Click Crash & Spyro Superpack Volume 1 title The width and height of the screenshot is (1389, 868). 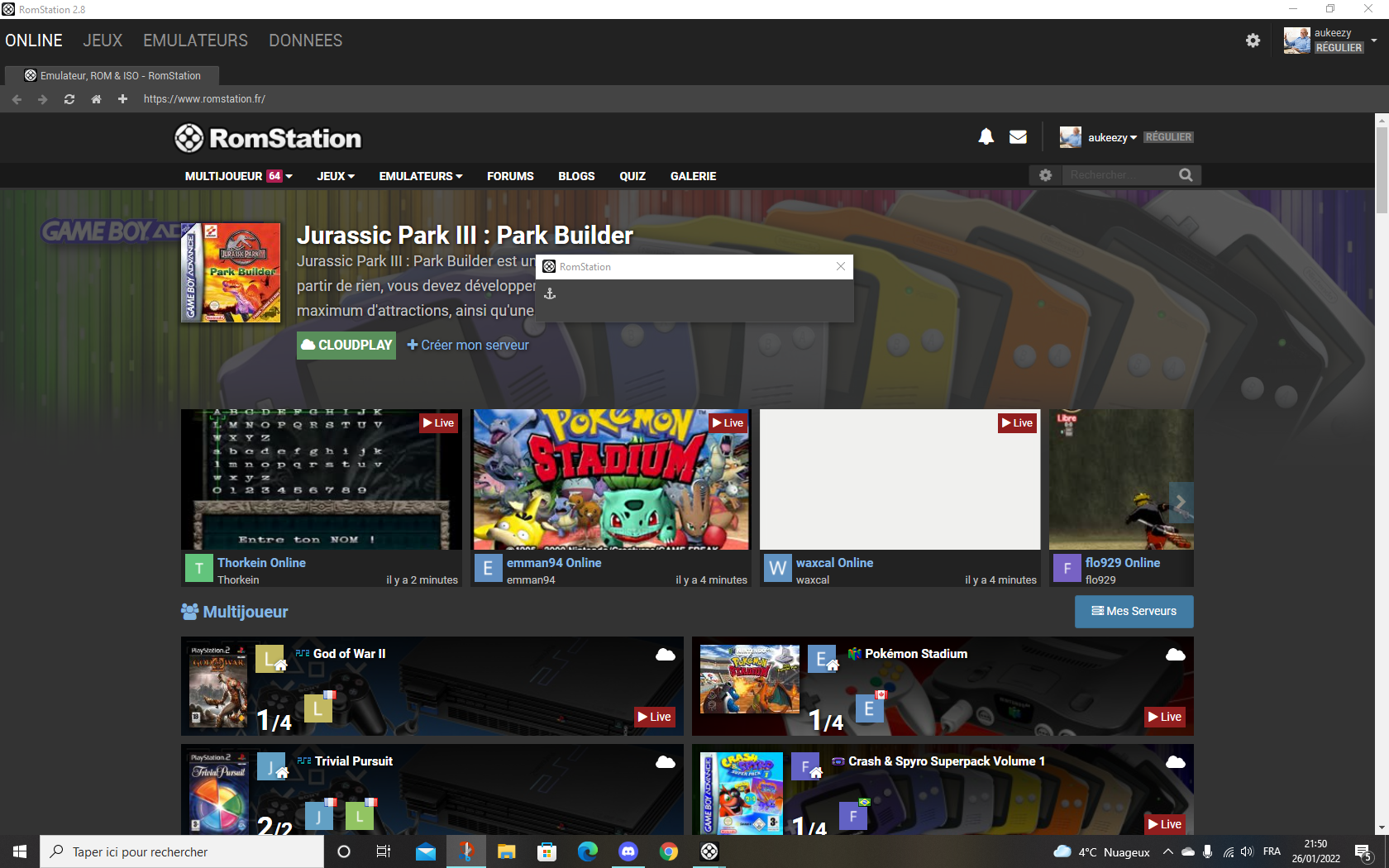[946, 761]
